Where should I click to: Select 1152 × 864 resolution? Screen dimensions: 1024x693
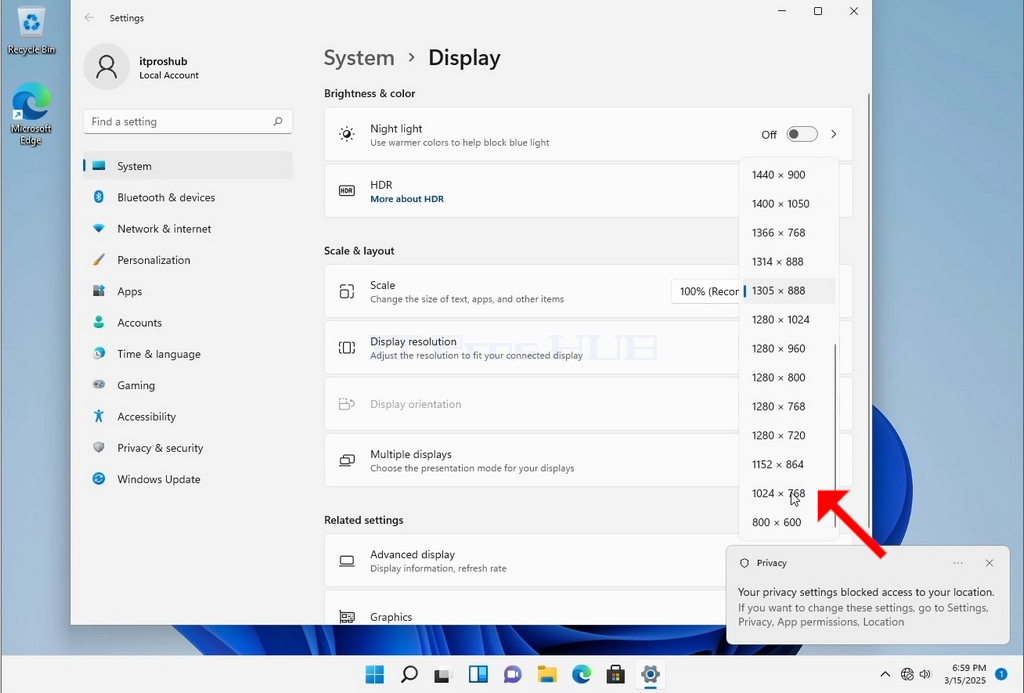[x=789, y=464]
